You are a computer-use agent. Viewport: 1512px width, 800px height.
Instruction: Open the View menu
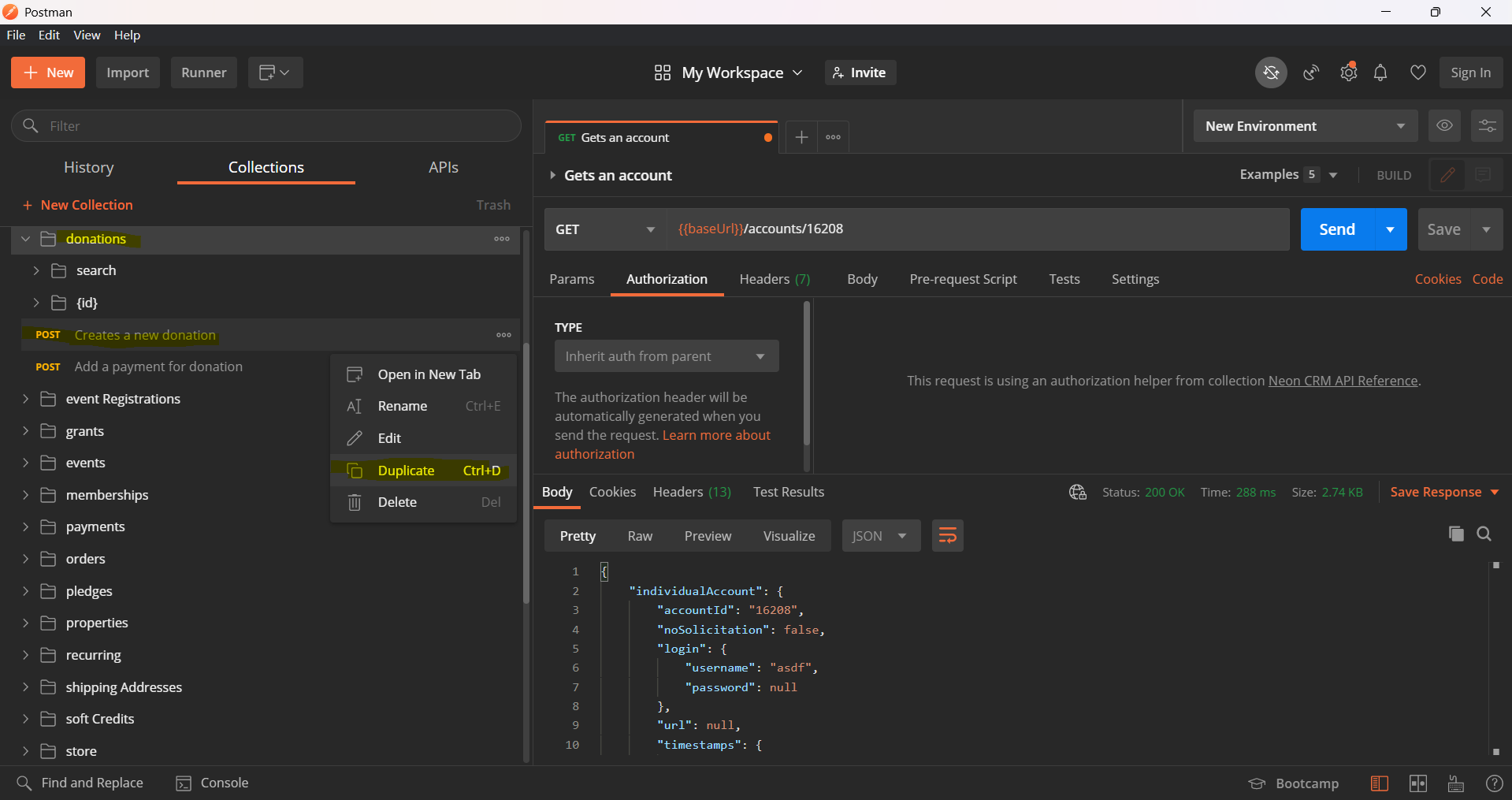87,35
